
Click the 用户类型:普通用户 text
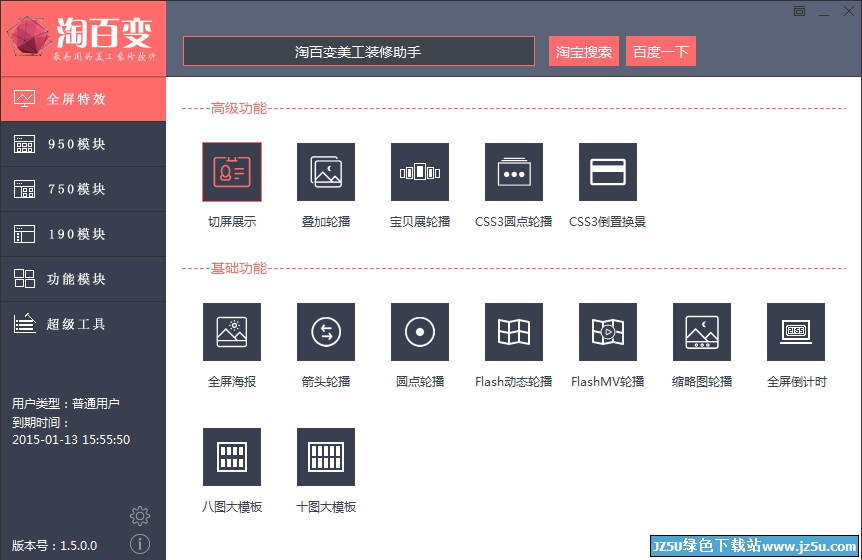click(66, 403)
